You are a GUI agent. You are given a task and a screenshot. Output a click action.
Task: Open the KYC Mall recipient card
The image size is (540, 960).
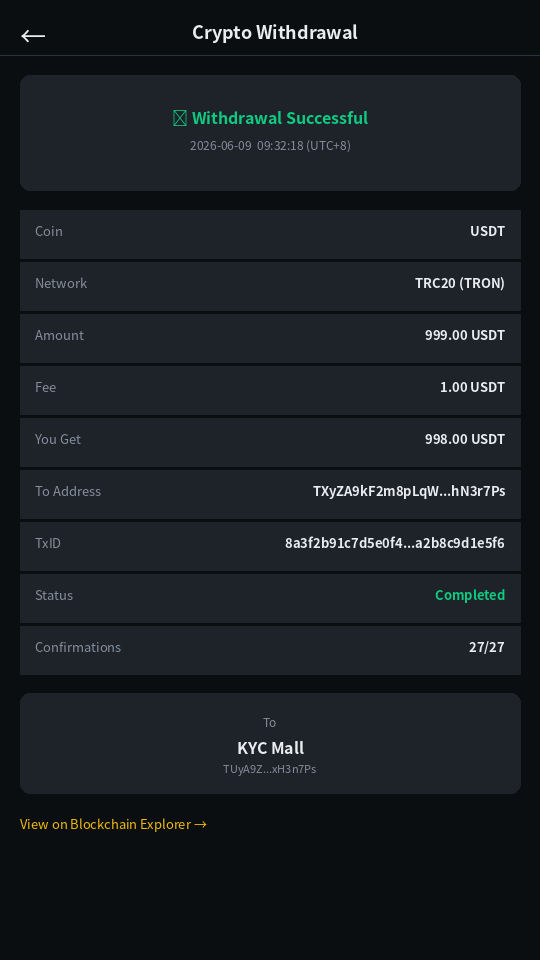pyautogui.click(x=270, y=743)
